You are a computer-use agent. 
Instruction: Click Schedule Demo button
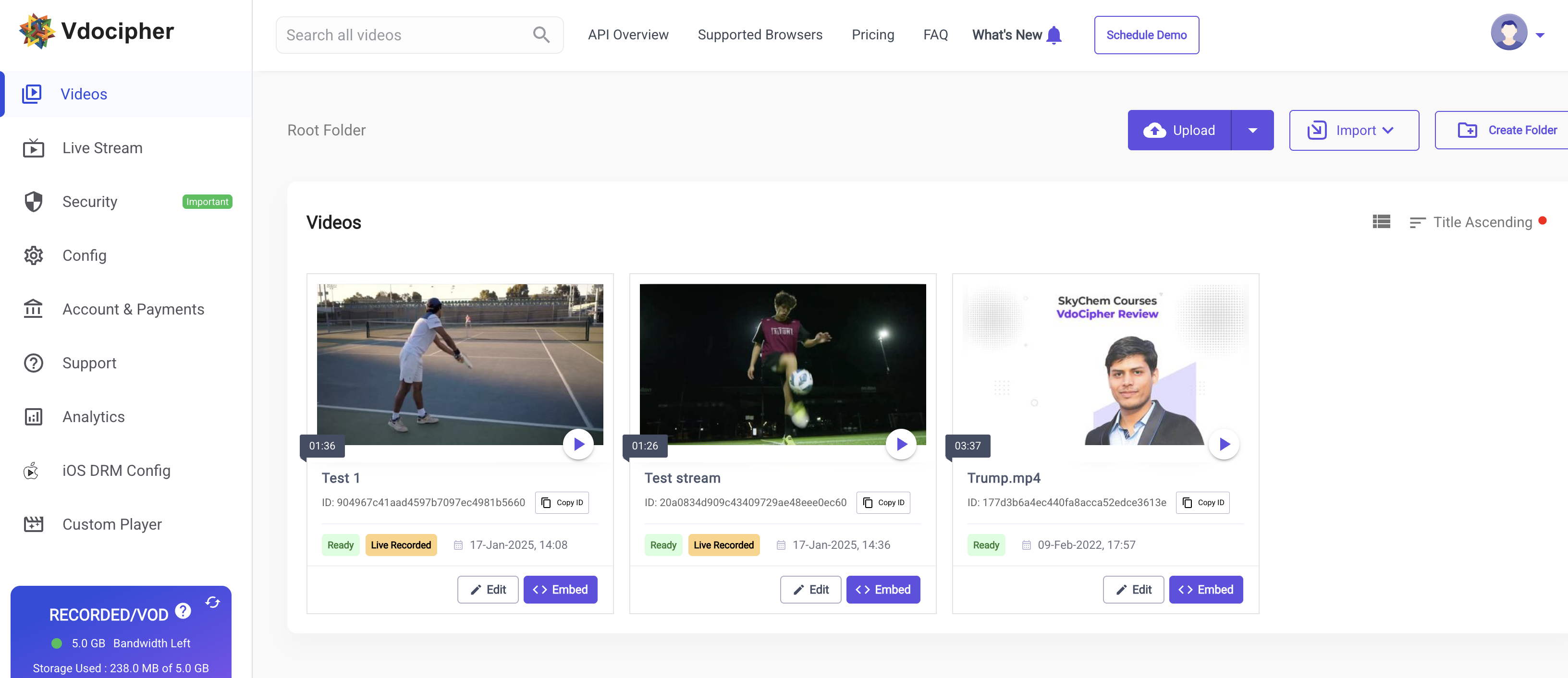tap(1146, 35)
